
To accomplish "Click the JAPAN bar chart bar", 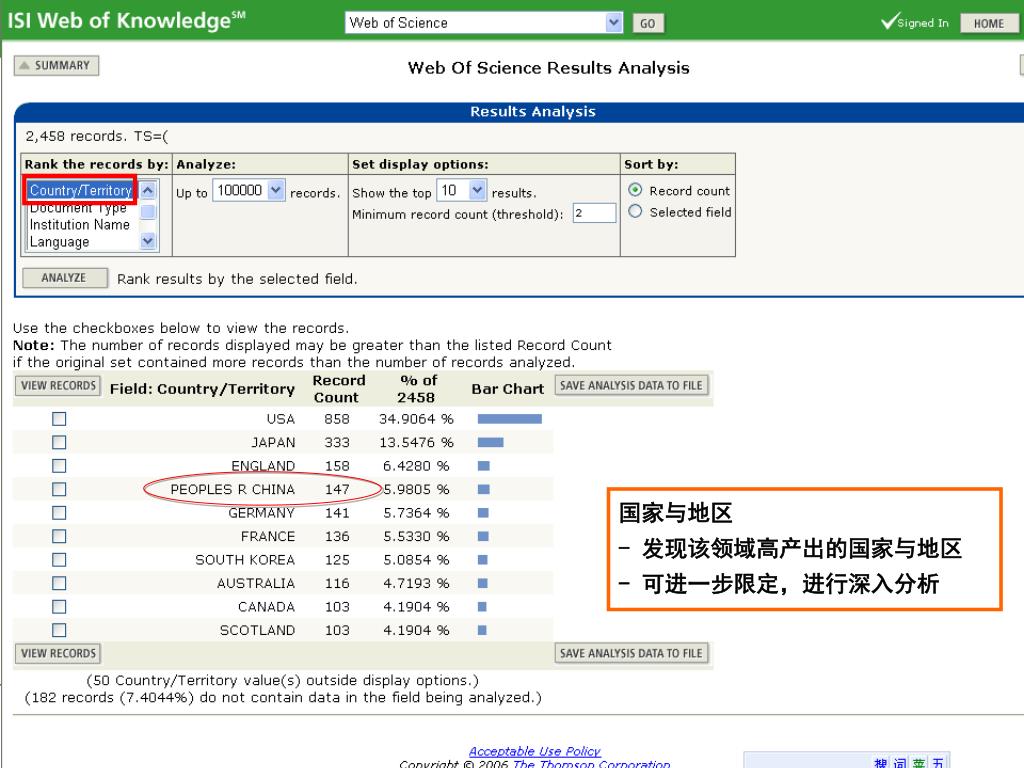I will tap(490, 442).
